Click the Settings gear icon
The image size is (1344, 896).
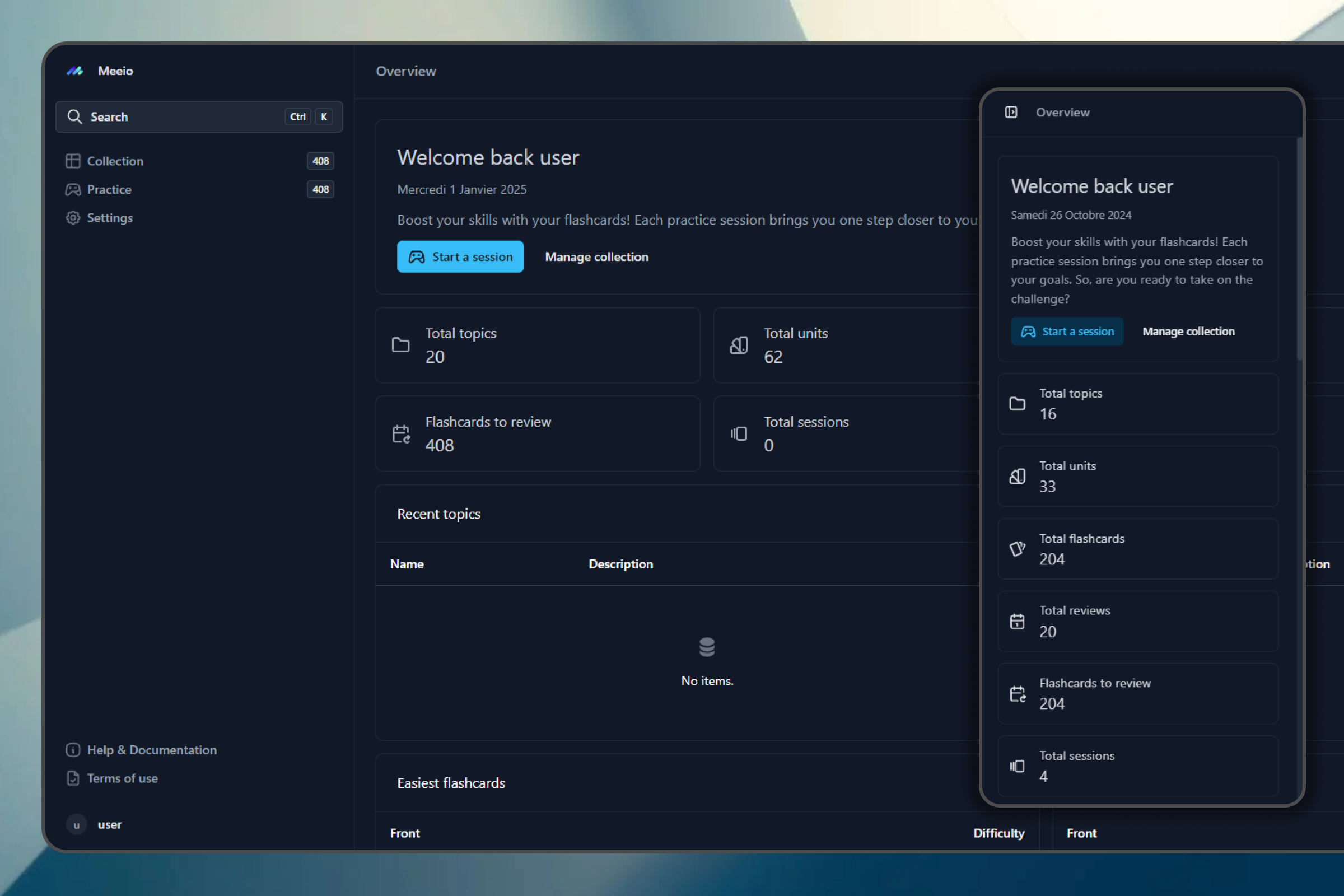tap(73, 218)
